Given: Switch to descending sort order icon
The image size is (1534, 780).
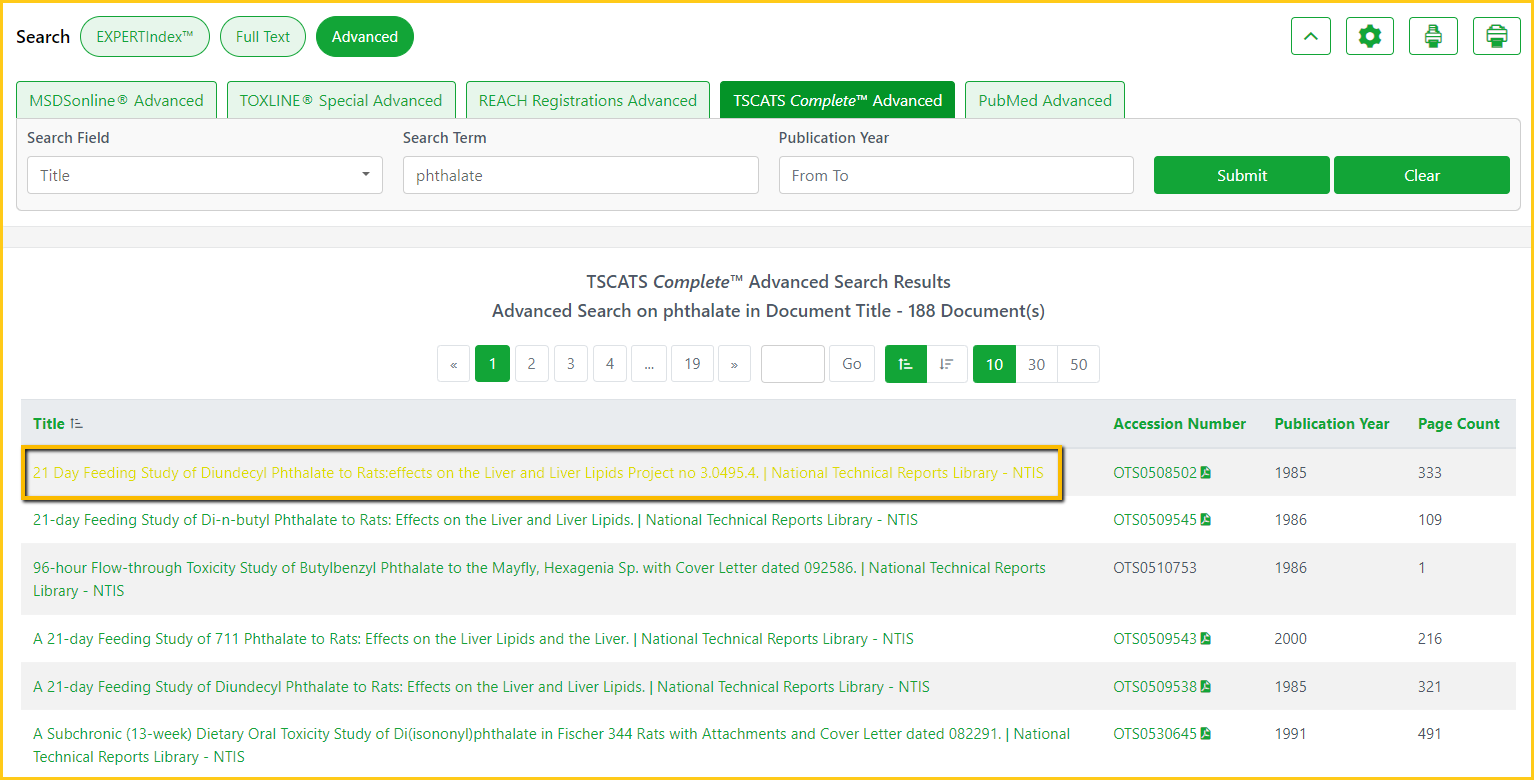Looking at the screenshot, I should [946, 364].
